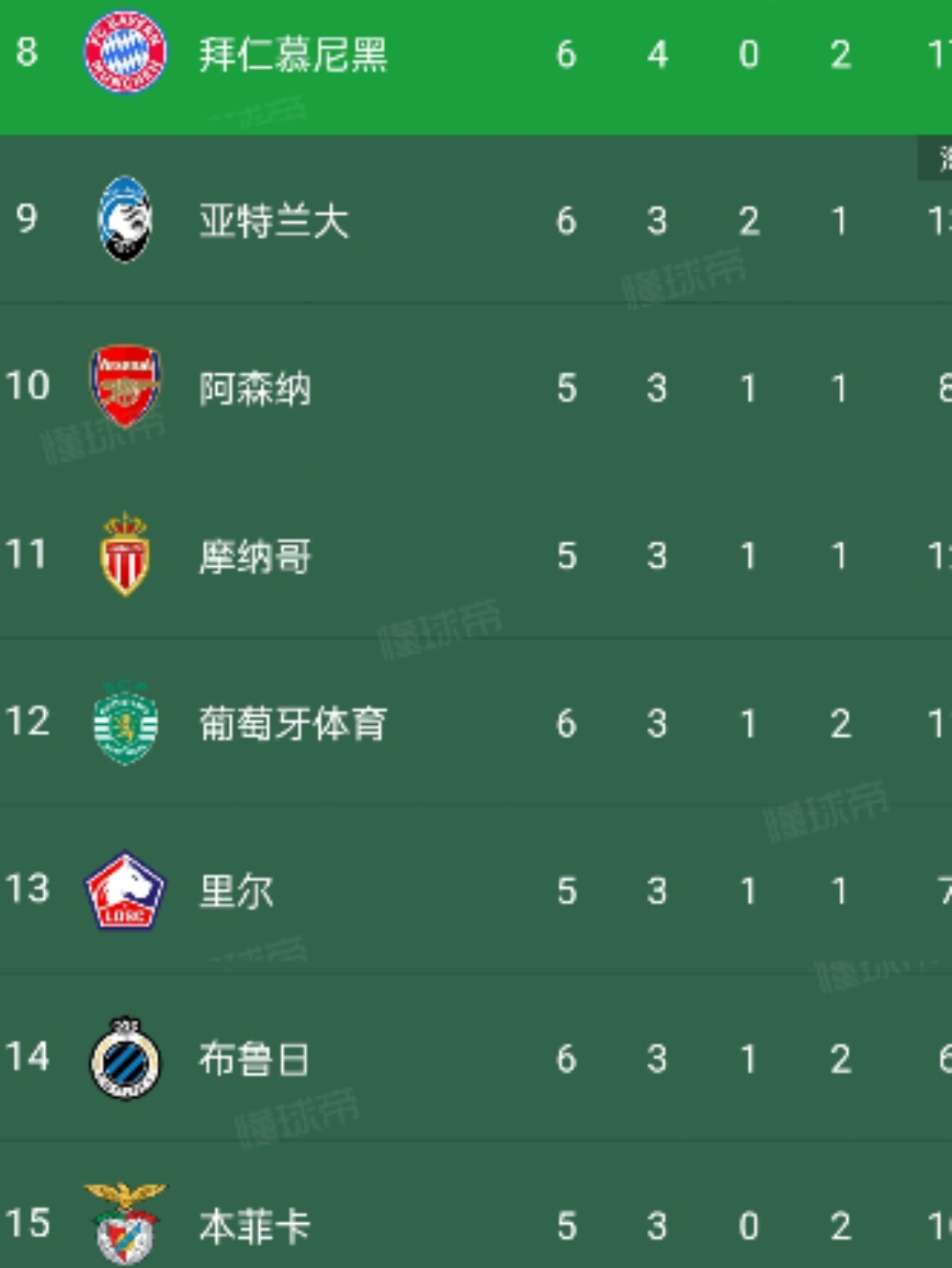Click the Club Brugge crest
Image resolution: width=952 pixels, height=1268 pixels.
point(125,1058)
